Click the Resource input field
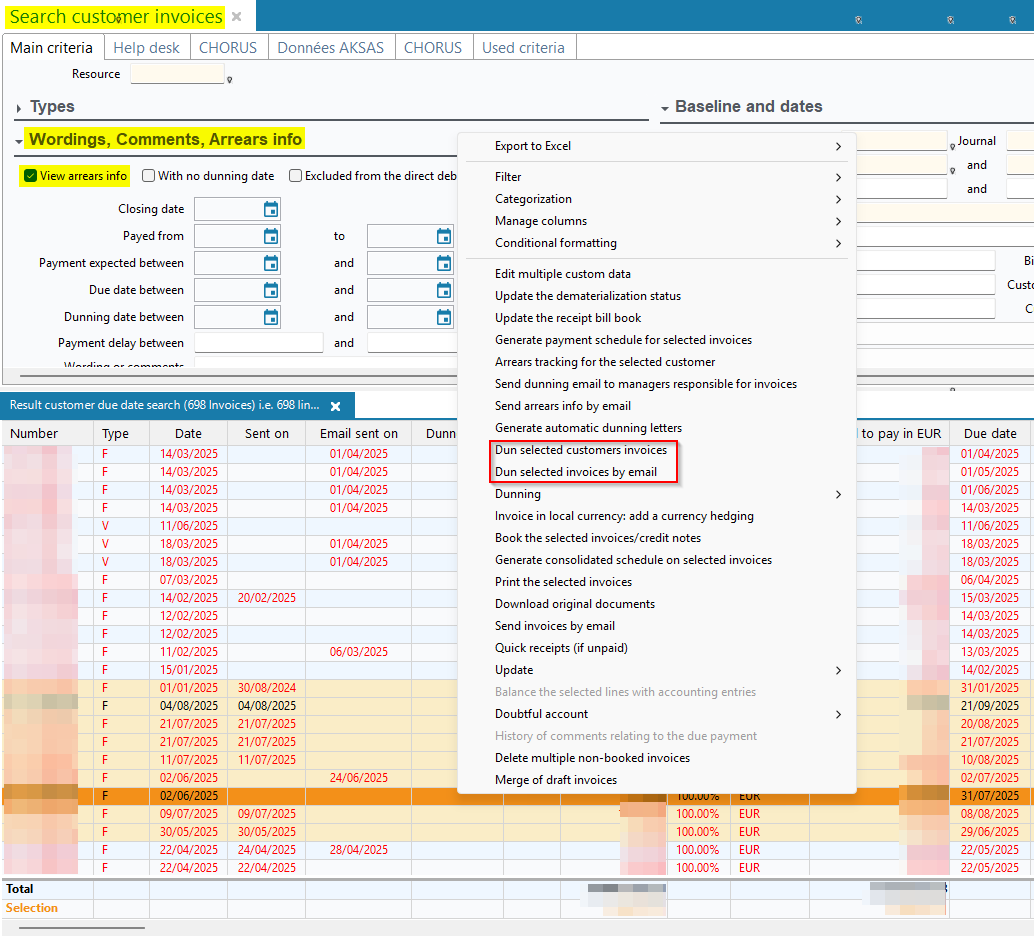Image resolution: width=1034 pixels, height=936 pixels. pos(177,74)
